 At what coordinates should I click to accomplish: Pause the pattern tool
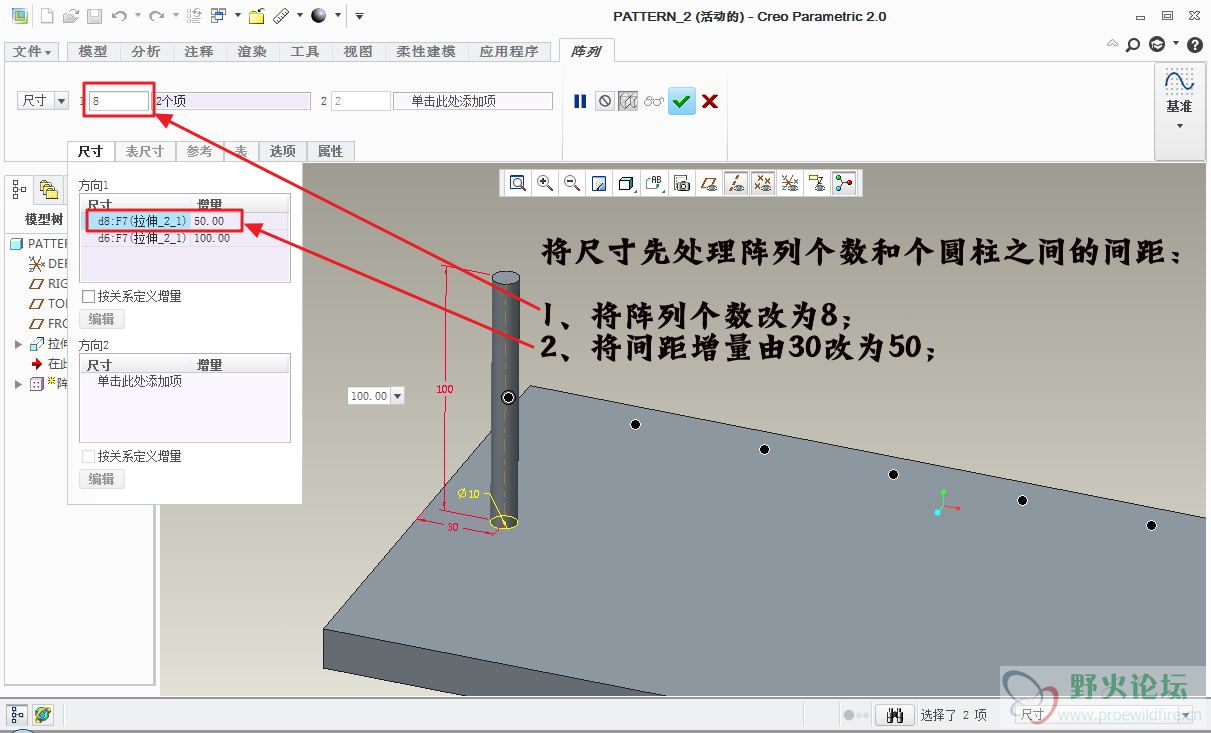pyautogui.click(x=580, y=101)
